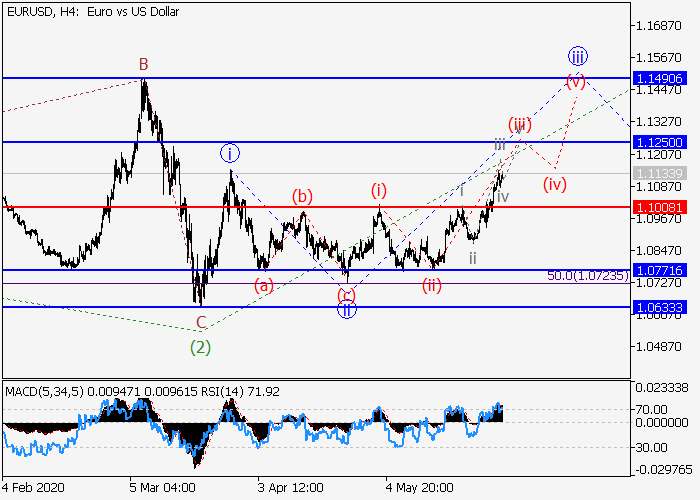Viewport: 700px width, 500px height.
Task: Click the red (a) wave label
Action: tap(263, 285)
